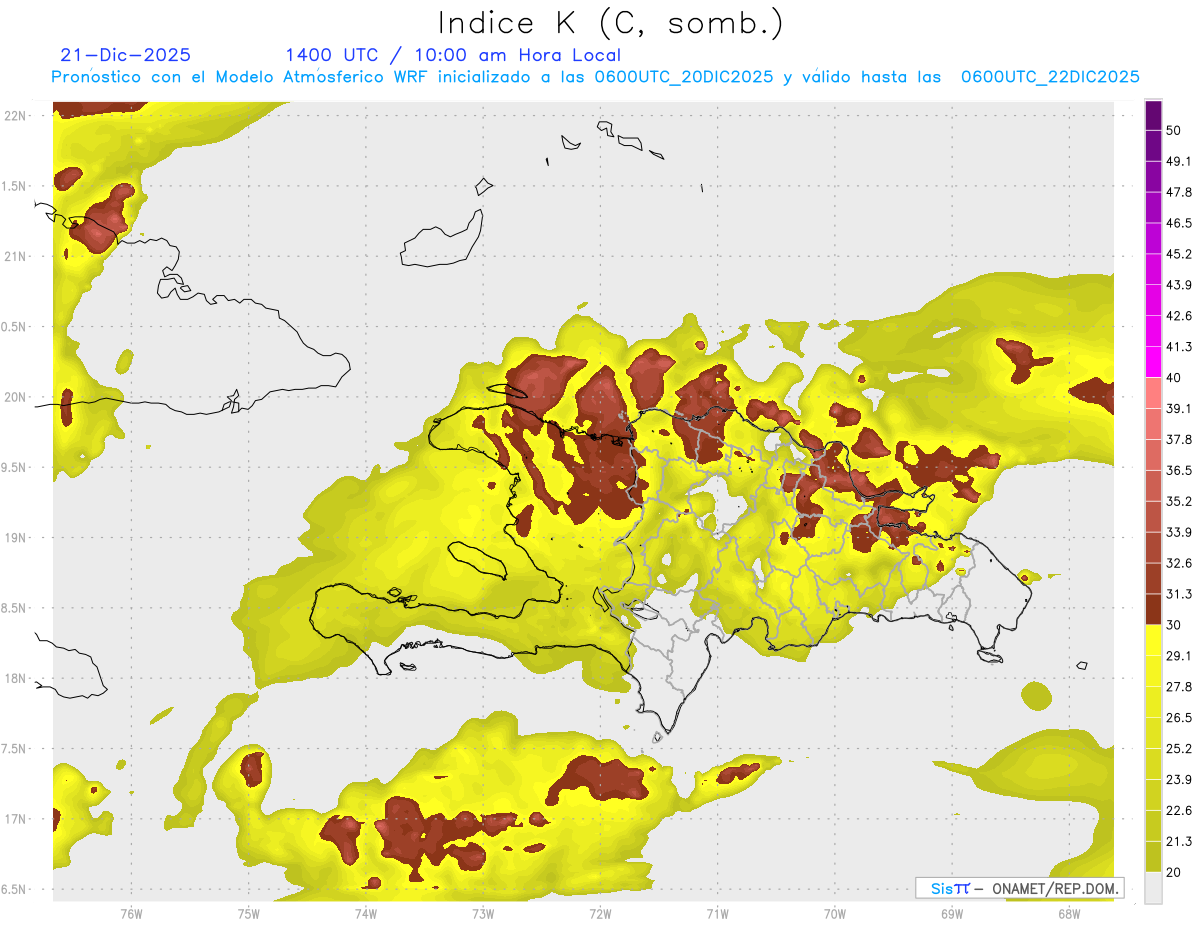Click the "68W" longitude label

tap(1069, 914)
